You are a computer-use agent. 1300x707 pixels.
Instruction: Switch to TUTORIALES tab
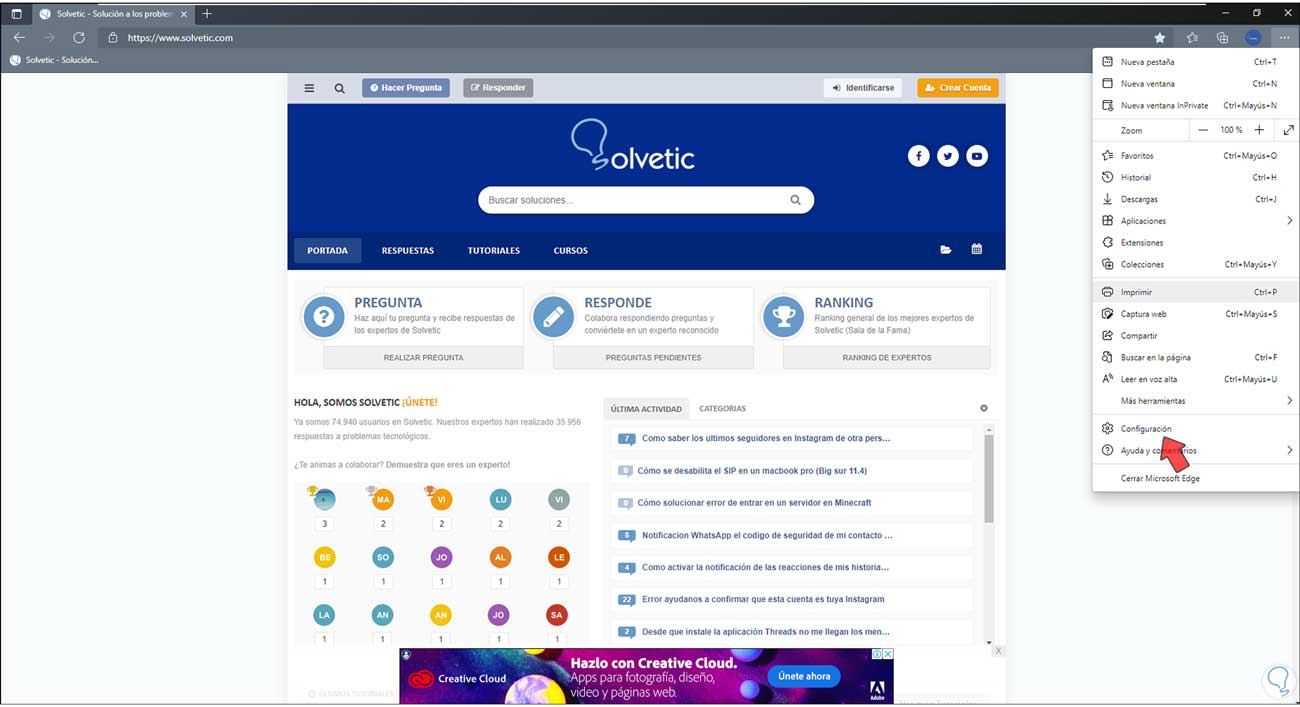494,251
